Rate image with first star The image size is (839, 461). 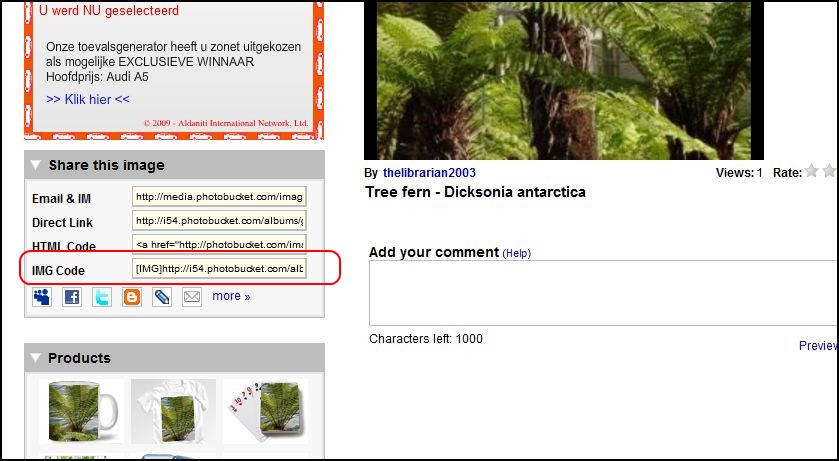(812, 171)
